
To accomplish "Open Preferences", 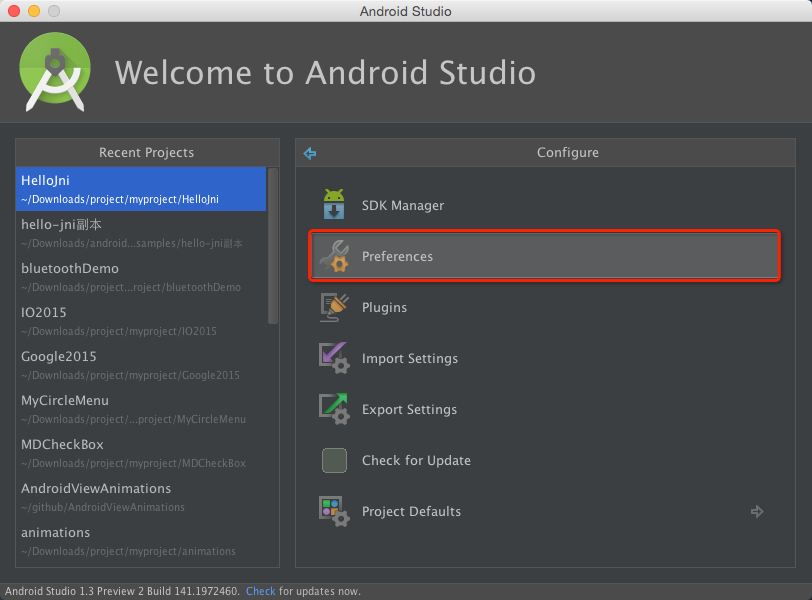I will (544, 256).
